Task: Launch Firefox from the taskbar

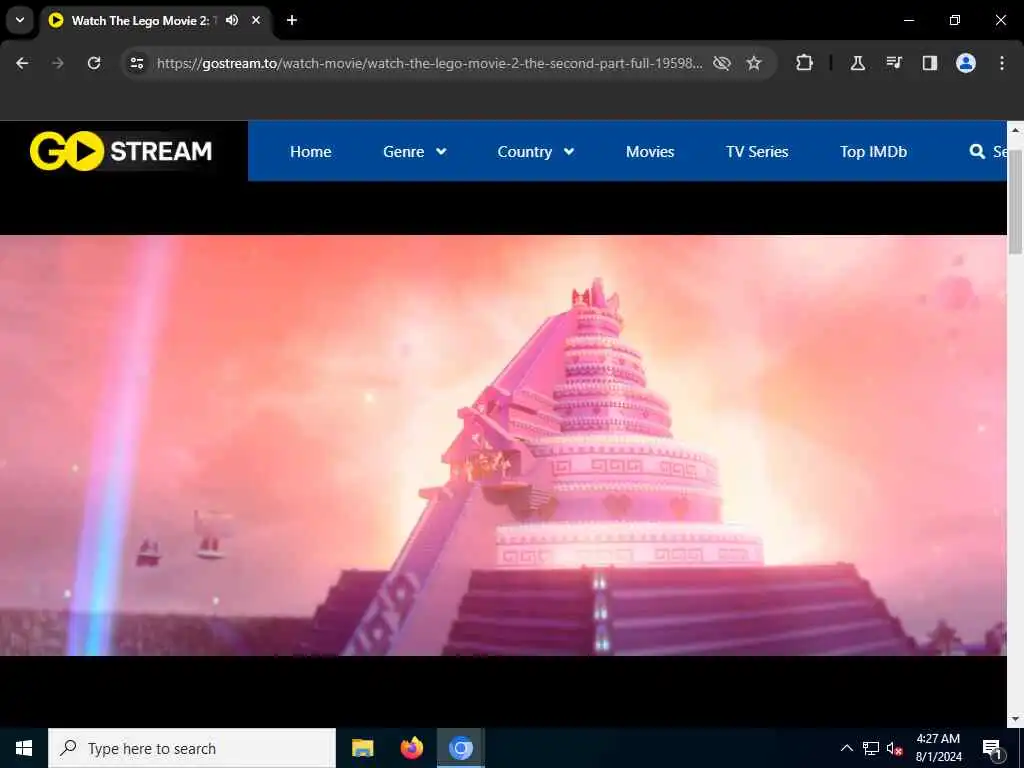Action: 411,748
